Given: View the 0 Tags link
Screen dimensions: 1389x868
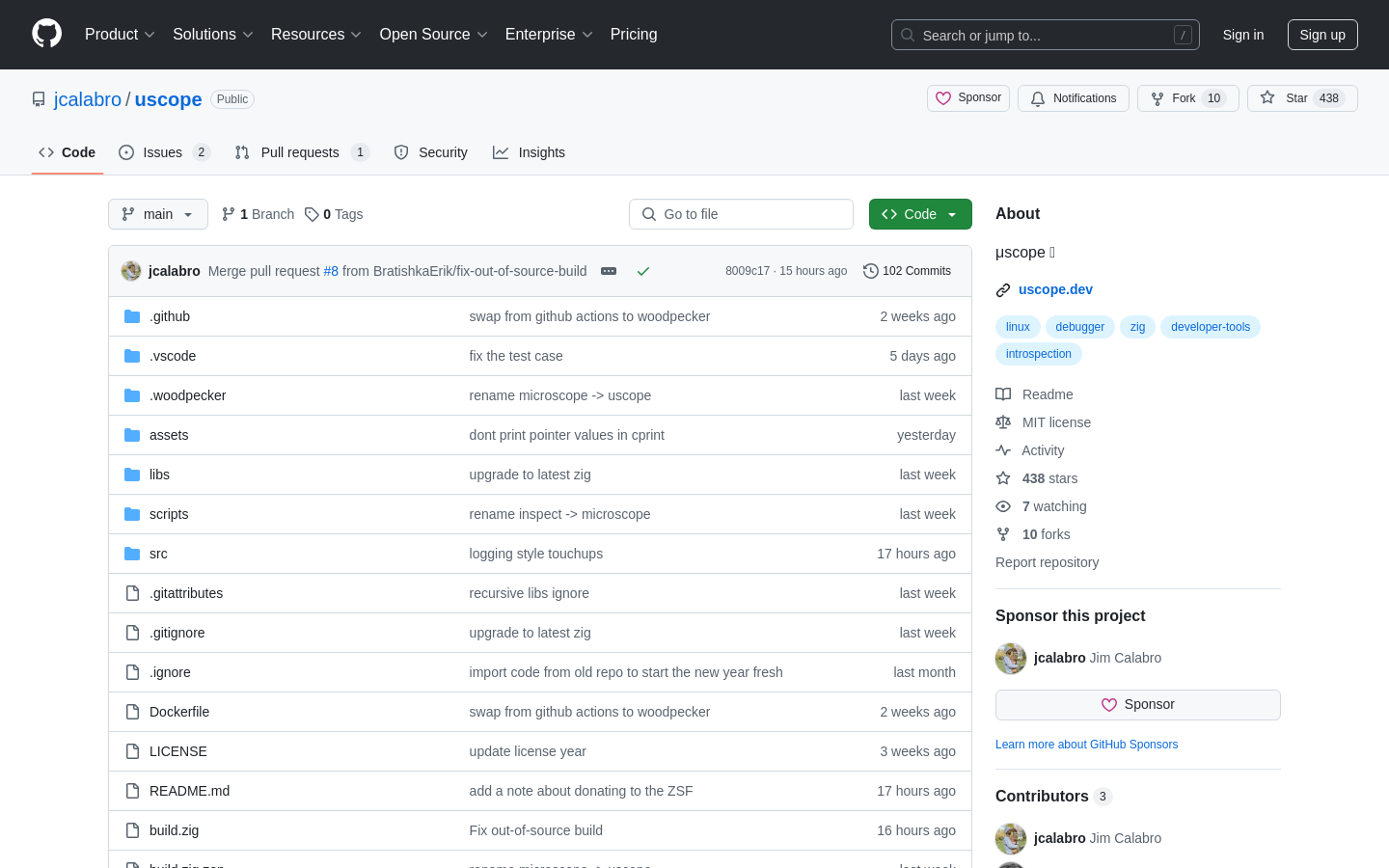Looking at the screenshot, I should (334, 214).
